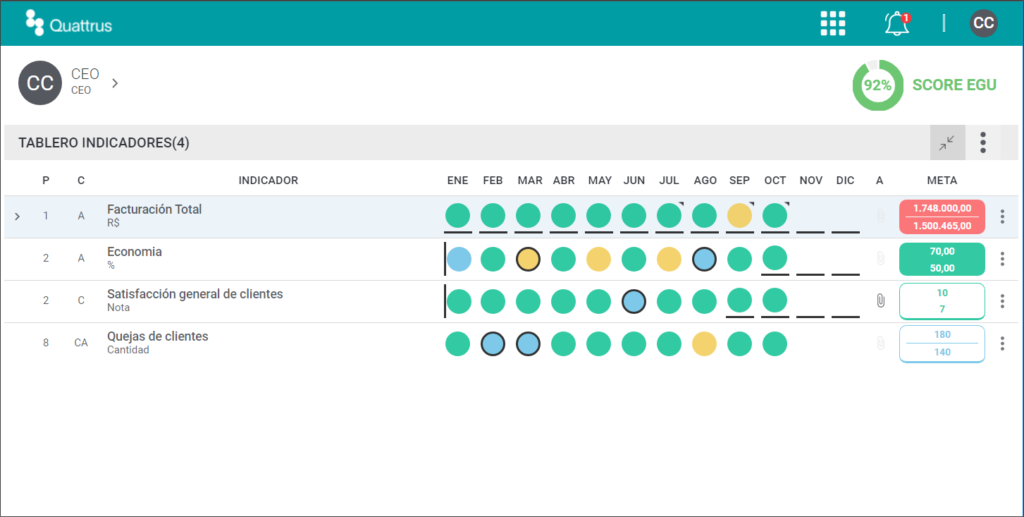Click the red META box 1.748.000,00

[x=942, y=217]
